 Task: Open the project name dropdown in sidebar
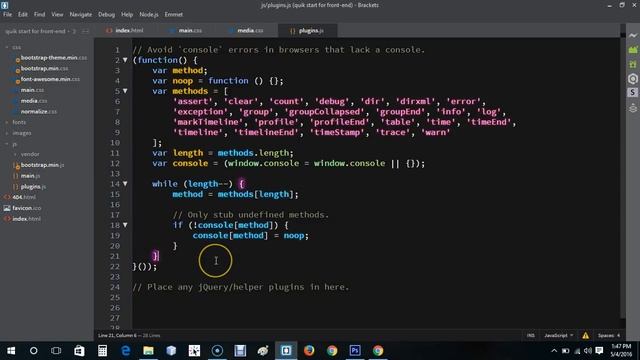click(x=40, y=31)
